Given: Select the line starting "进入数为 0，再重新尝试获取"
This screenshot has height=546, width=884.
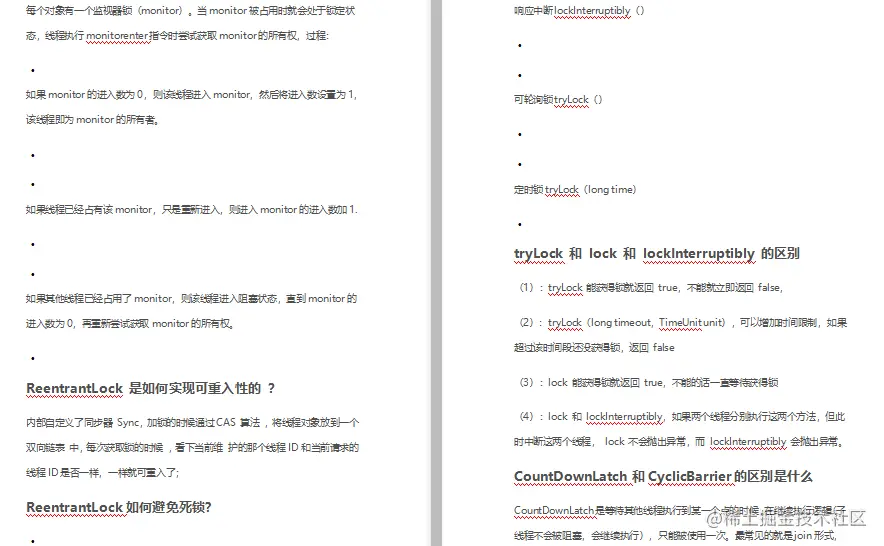Looking at the screenshot, I should (130, 323).
